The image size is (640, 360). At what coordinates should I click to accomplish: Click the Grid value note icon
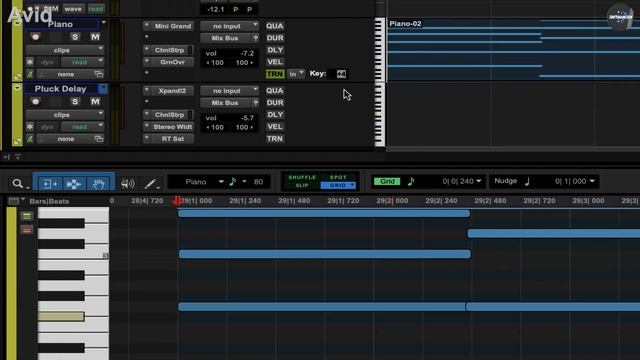[411, 181]
